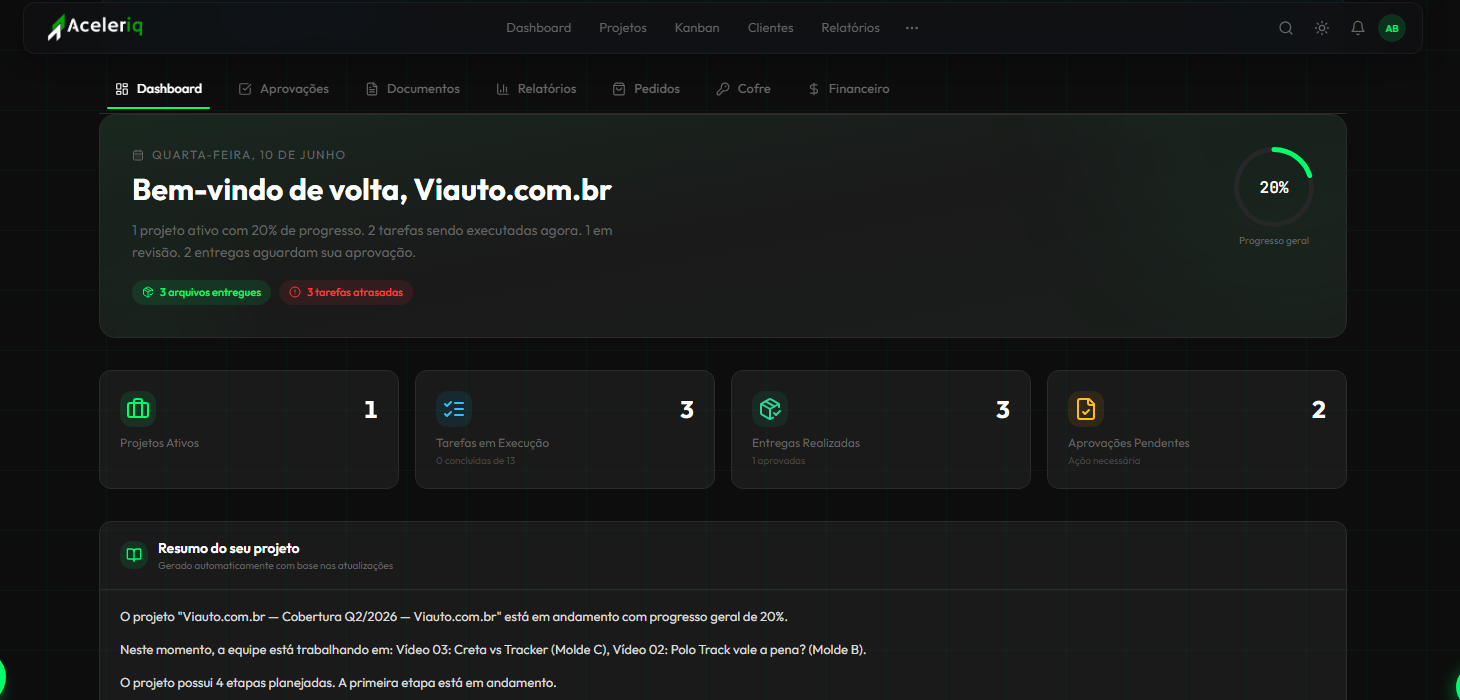Screen dimensions: 1460x700
Task: Open the Tarefas em Execução card
Action: coord(565,429)
